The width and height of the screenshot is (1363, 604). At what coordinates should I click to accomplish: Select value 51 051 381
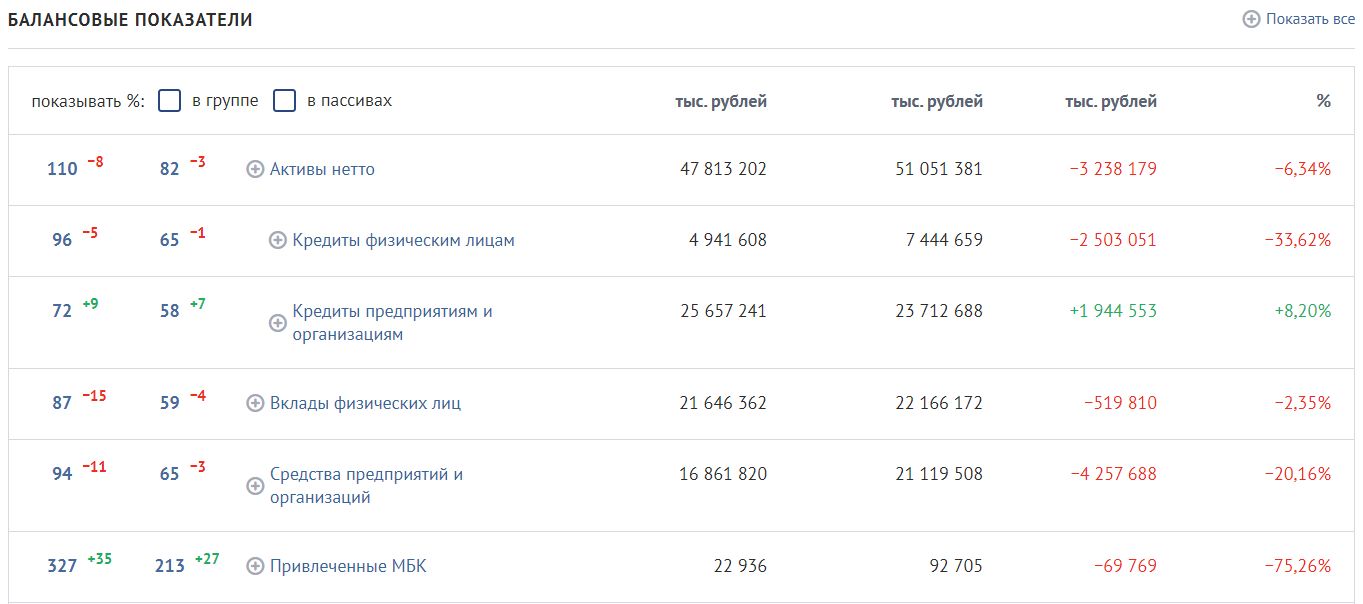pos(939,169)
